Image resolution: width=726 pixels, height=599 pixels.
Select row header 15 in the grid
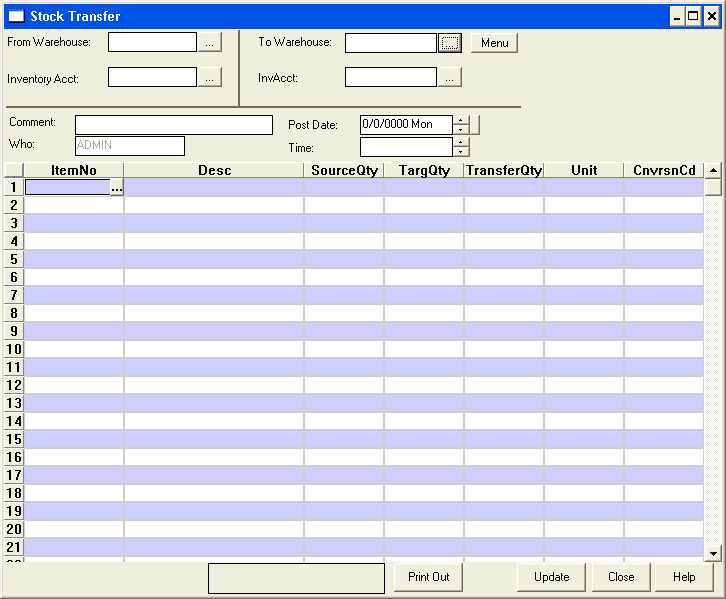tap(13, 439)
